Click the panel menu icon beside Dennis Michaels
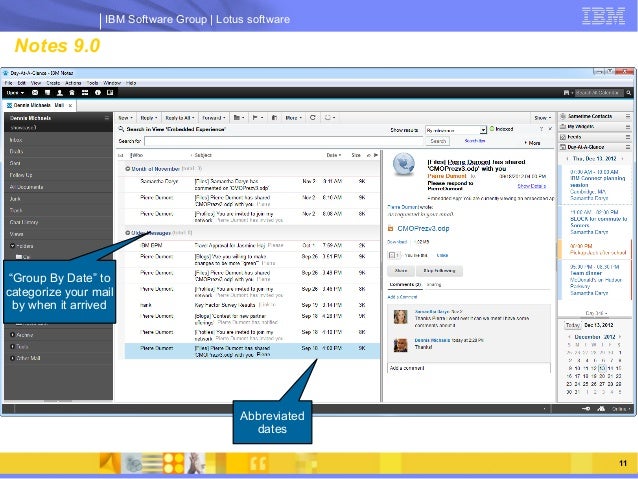This screenshot has width=638, height=479. coord(108,117)
